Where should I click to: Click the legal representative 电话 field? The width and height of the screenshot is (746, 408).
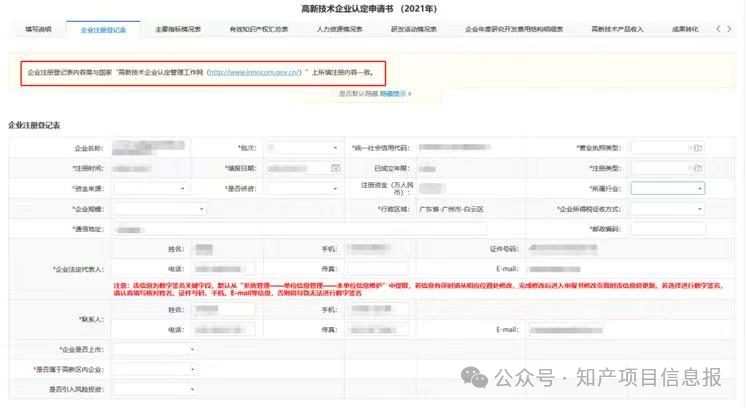(x=224, y=269)
